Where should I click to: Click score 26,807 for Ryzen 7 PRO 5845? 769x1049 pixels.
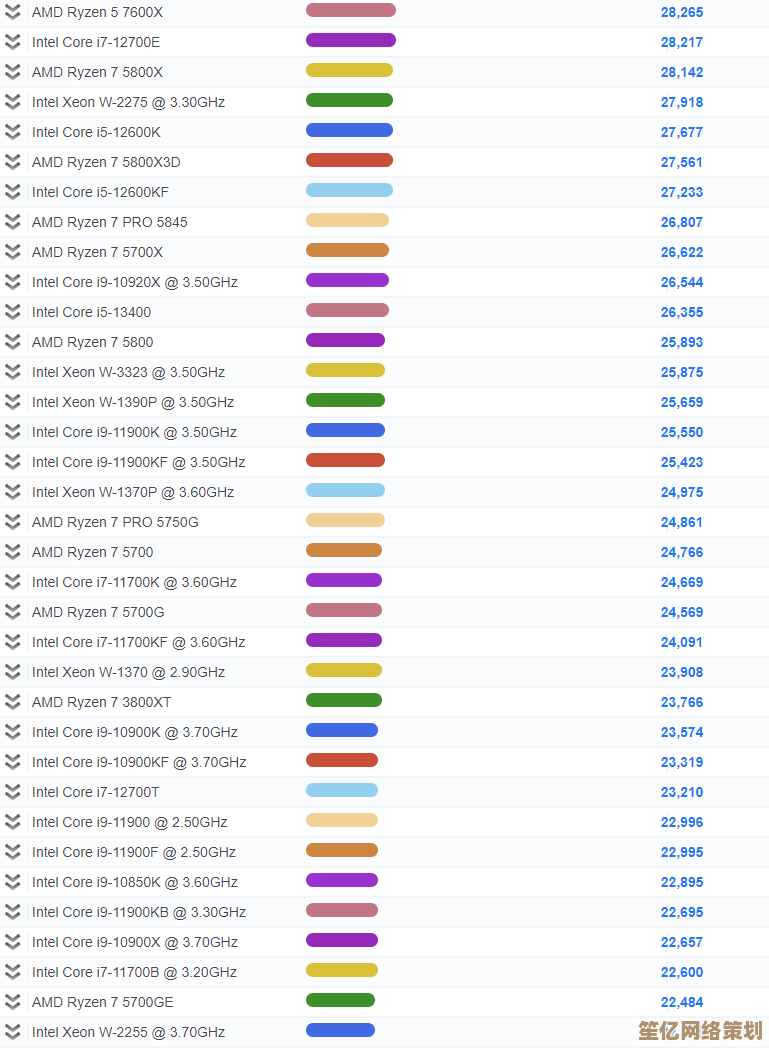[x=681, y=222]
